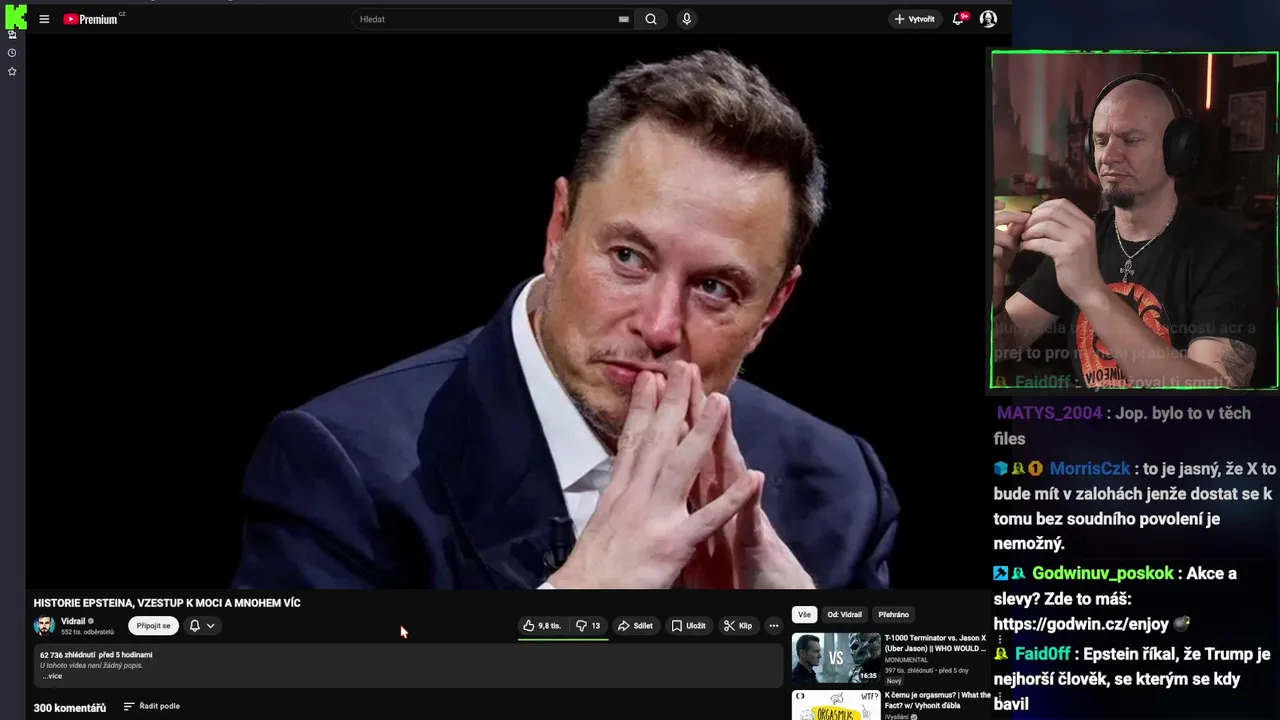The width and height of the screenshot is (1280, 720).
Task: Open the Vytvořit create button
Action: 915,19
